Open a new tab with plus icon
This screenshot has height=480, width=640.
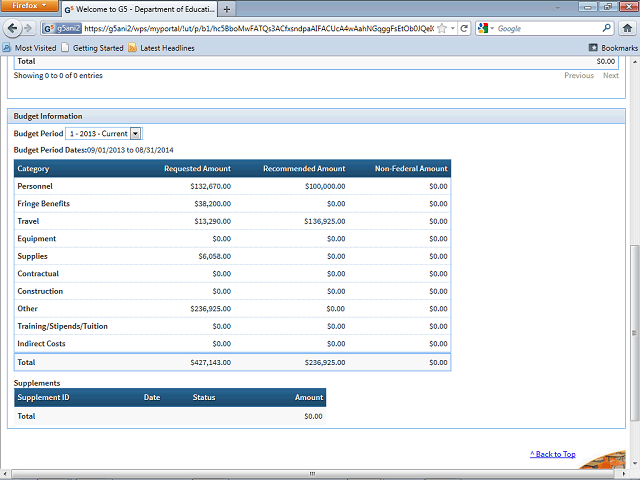(227, 9)
